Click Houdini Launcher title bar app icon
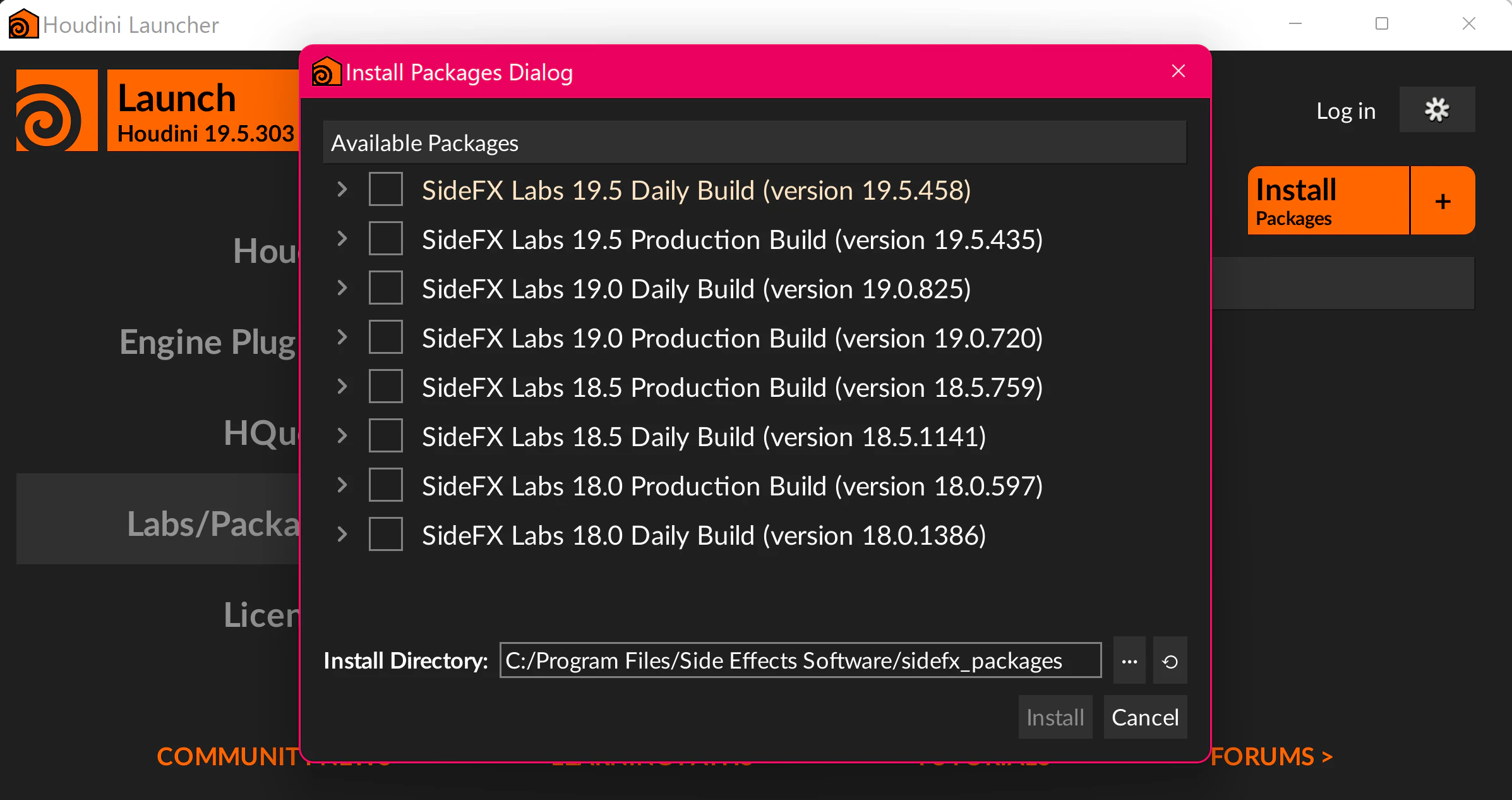 coord(24,24)
